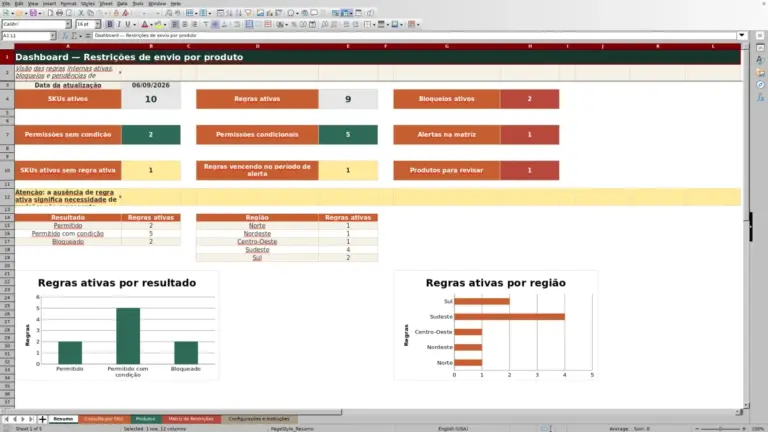Screen dimensions: 768x432
Task: Open Find and Replace icon
Action: (x=168, y=13)
